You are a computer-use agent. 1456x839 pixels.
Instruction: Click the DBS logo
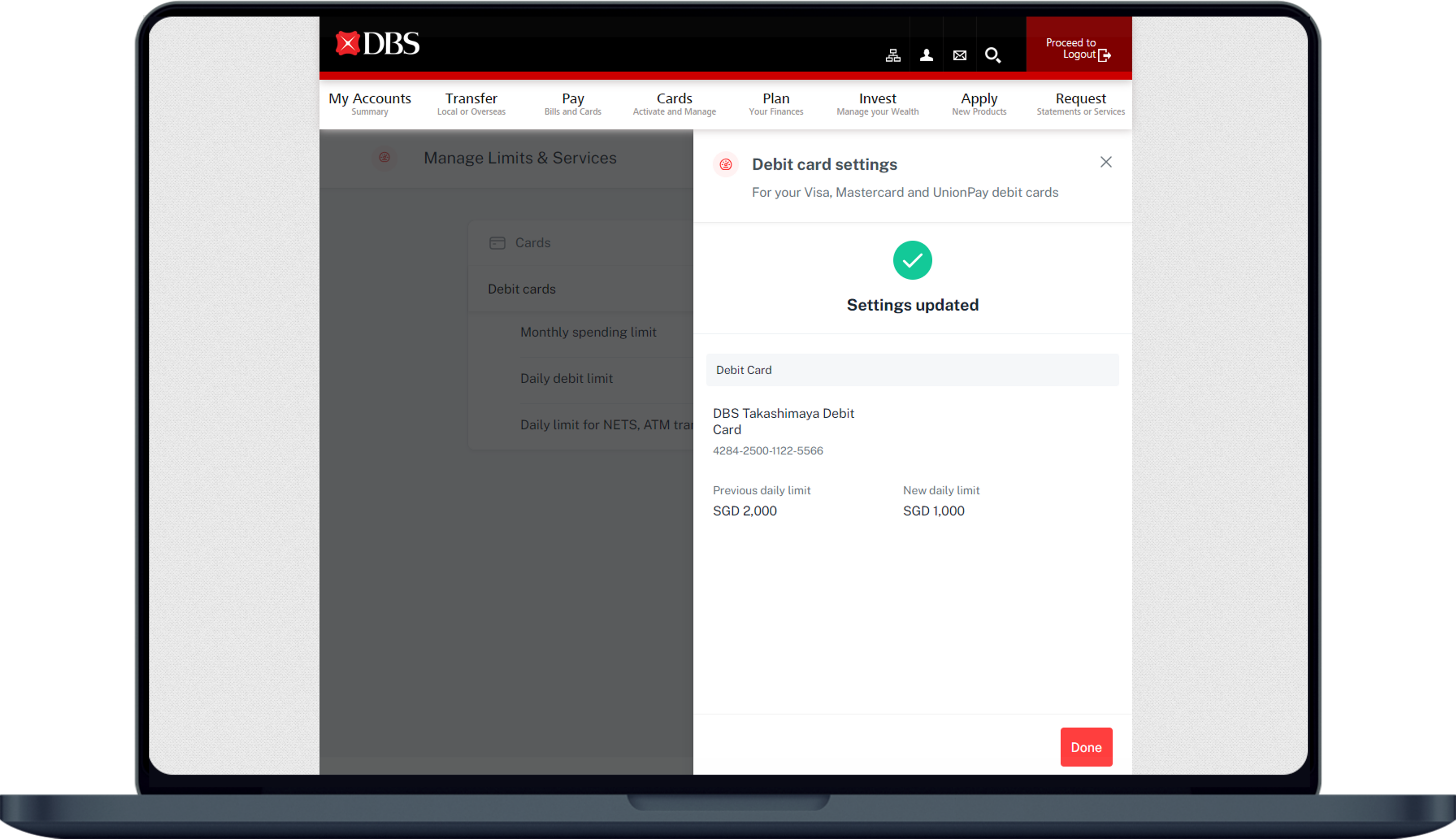[378, 44]
